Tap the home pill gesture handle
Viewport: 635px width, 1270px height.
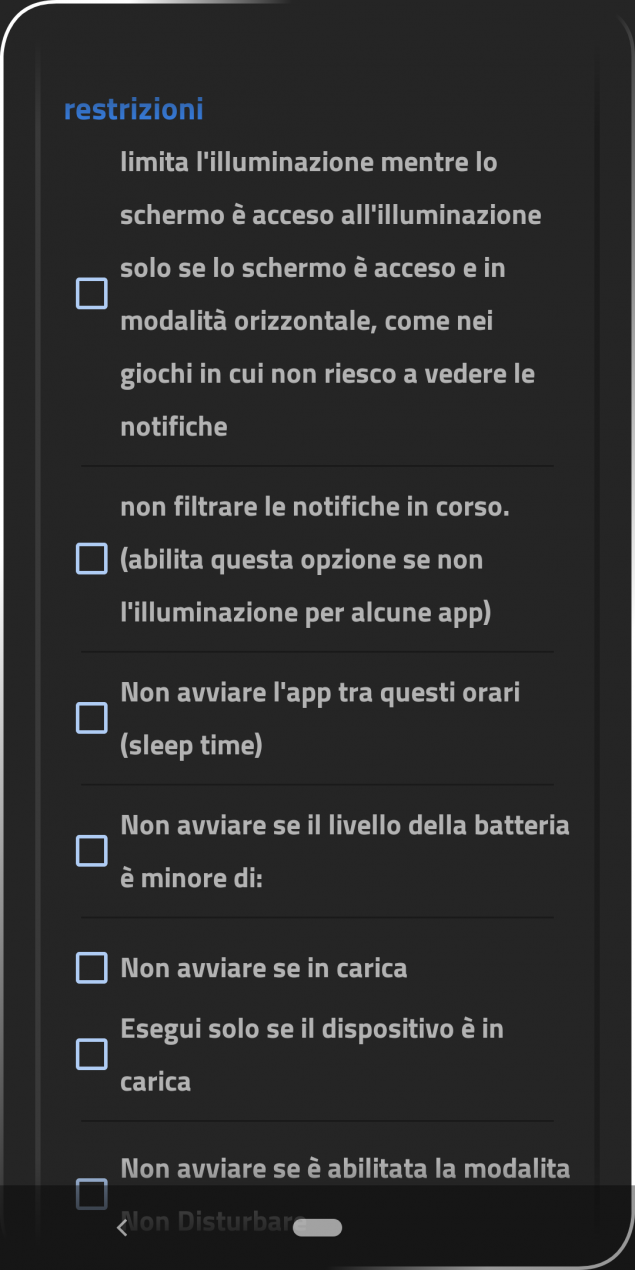318,1227
